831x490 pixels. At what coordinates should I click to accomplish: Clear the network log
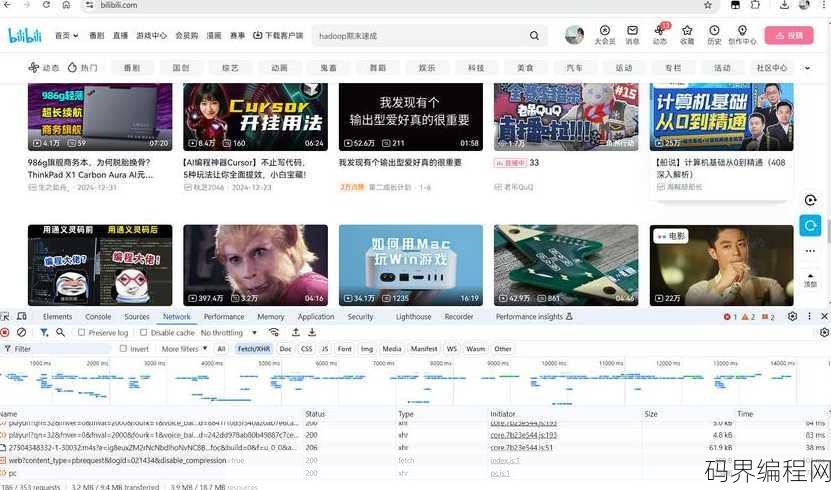click(21, 332)
